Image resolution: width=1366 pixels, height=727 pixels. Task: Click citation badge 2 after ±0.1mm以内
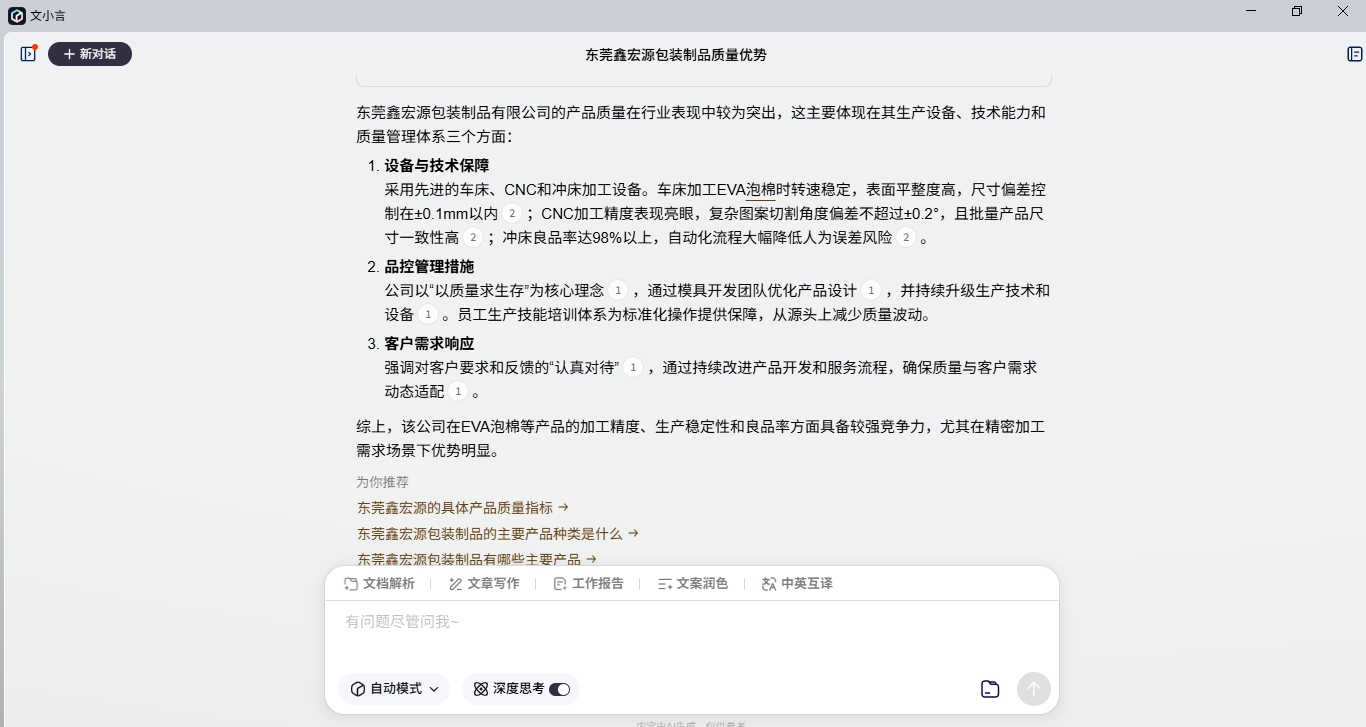click(x=511, y=214)
